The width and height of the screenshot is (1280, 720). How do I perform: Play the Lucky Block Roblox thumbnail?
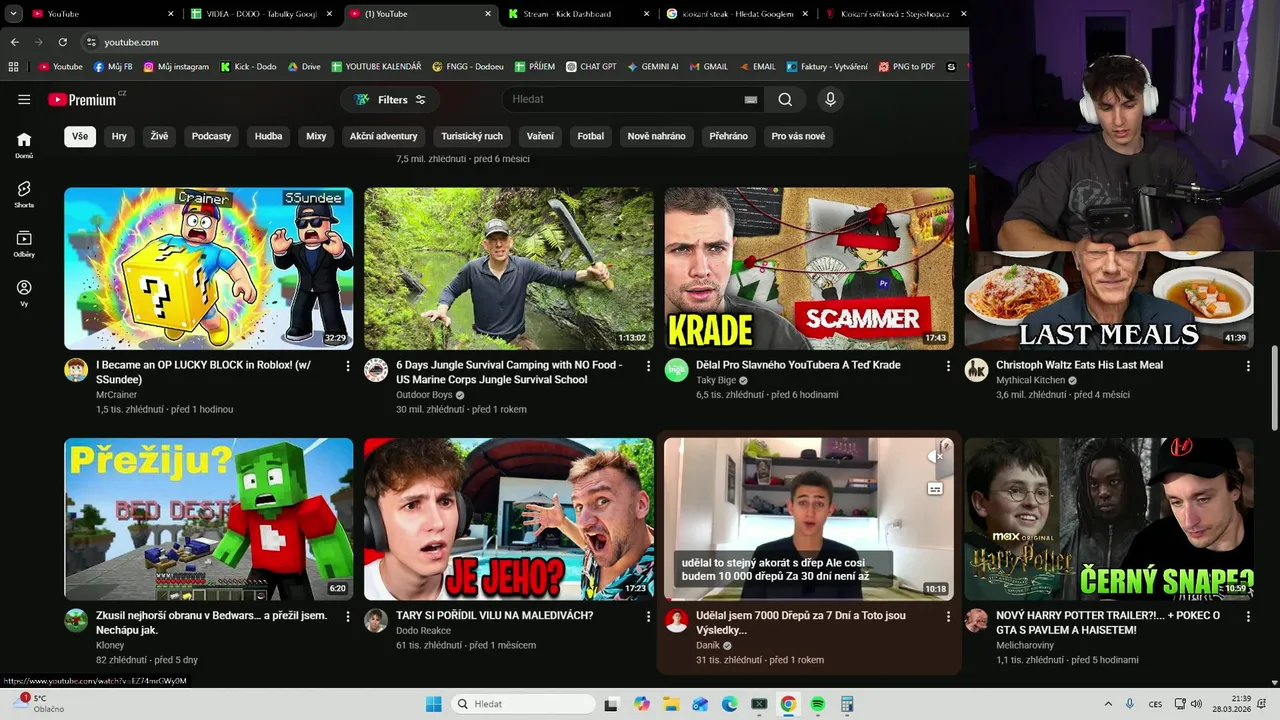point(208,268)
